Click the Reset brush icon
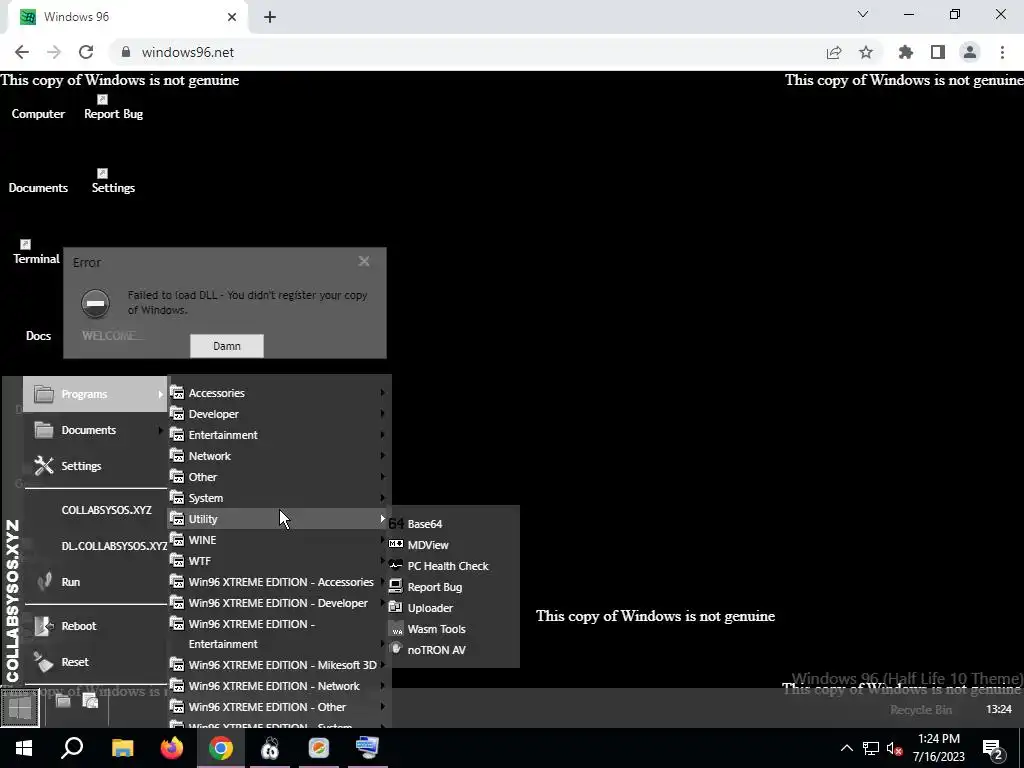The width and height of the screenshot is (1024, 768). coord(44,662)
